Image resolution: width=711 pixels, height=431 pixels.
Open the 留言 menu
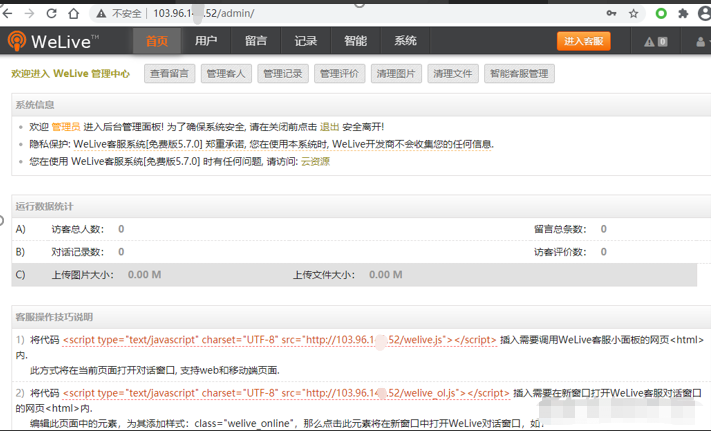click(x=256, y=41)
